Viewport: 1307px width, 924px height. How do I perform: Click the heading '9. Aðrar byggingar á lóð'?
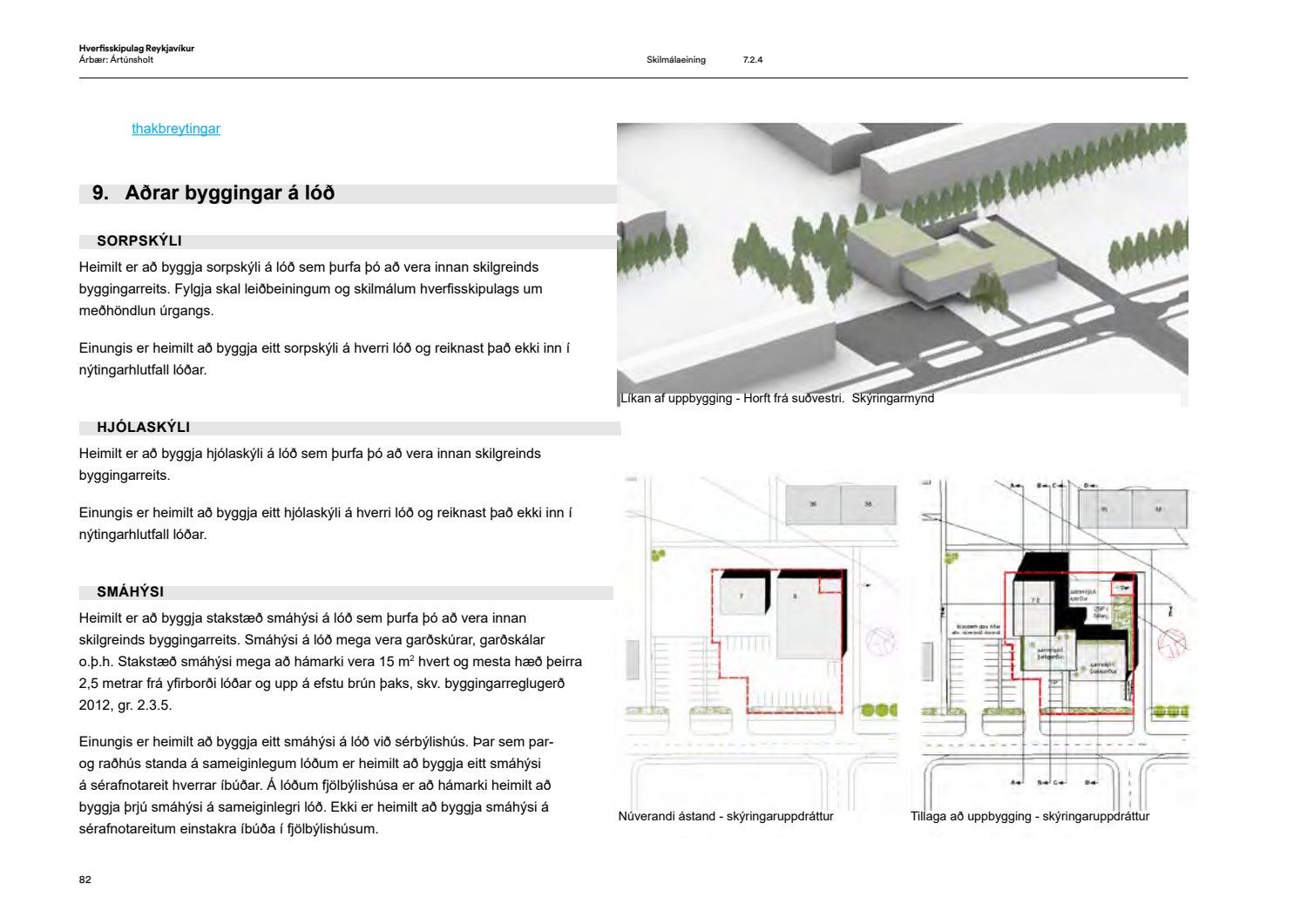[x=213, y=193]
